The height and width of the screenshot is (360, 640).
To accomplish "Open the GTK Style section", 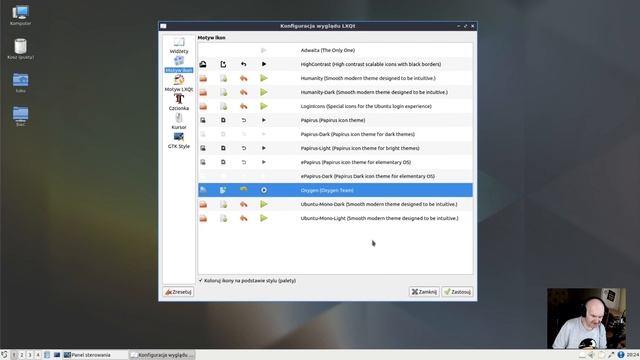I will tap(179, 140).
